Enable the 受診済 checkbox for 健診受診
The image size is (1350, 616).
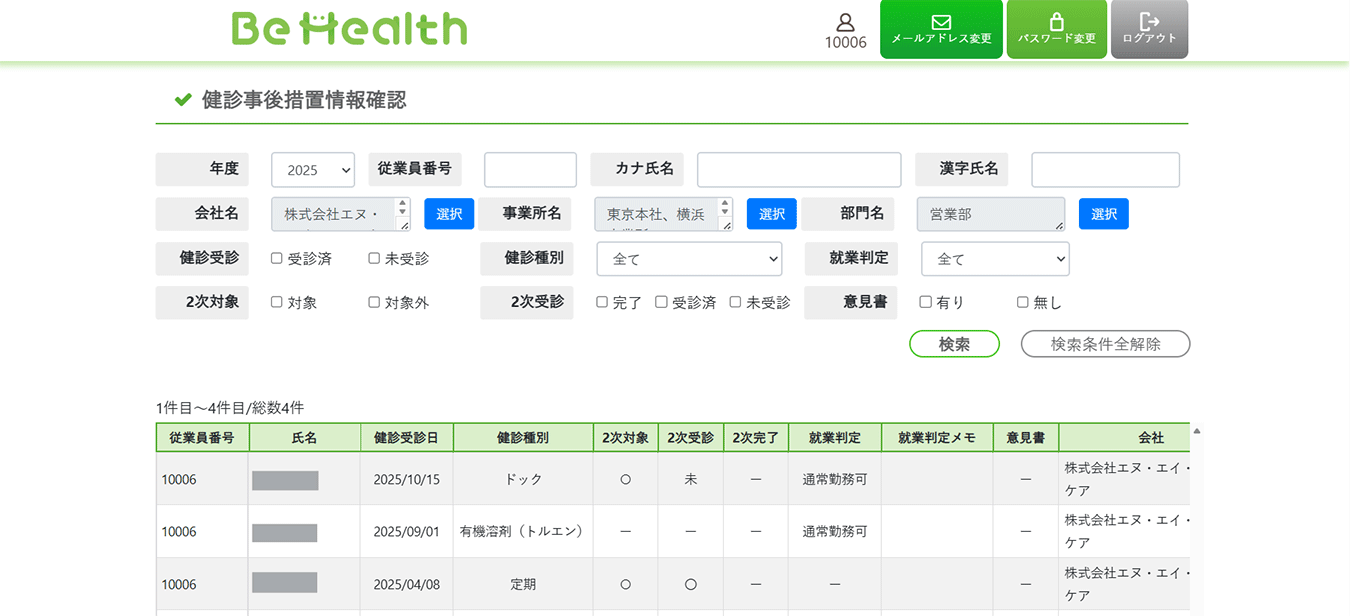pyautogui.click(x=277, y=258)
